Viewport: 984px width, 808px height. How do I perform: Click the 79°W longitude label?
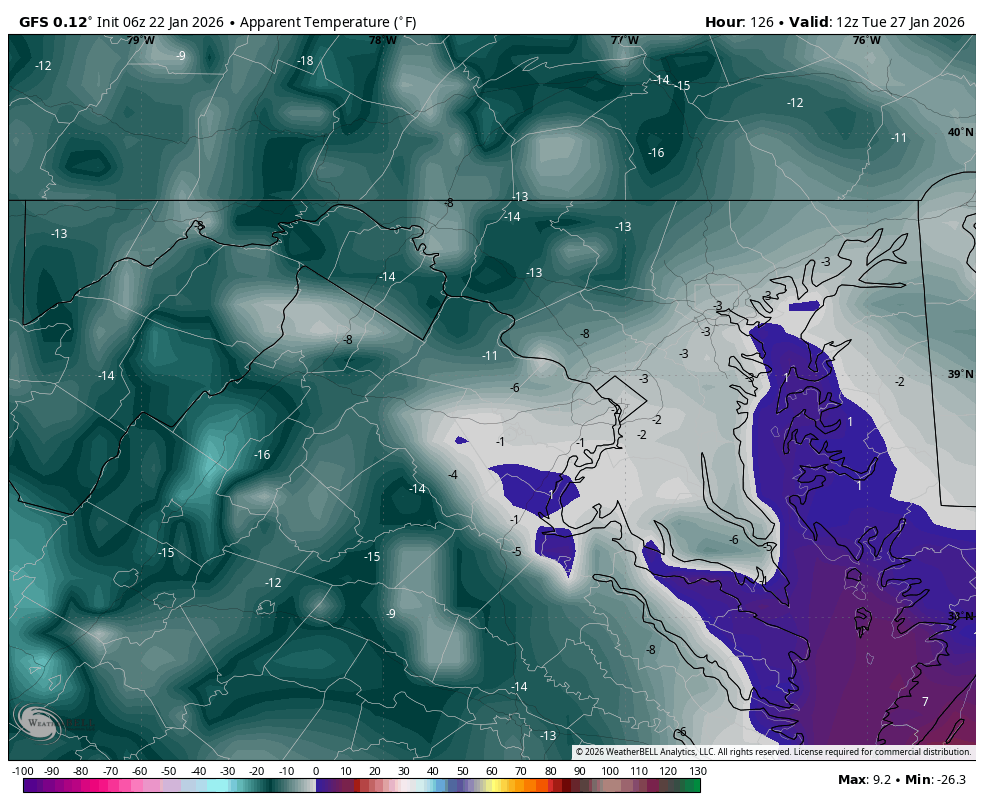140,41
